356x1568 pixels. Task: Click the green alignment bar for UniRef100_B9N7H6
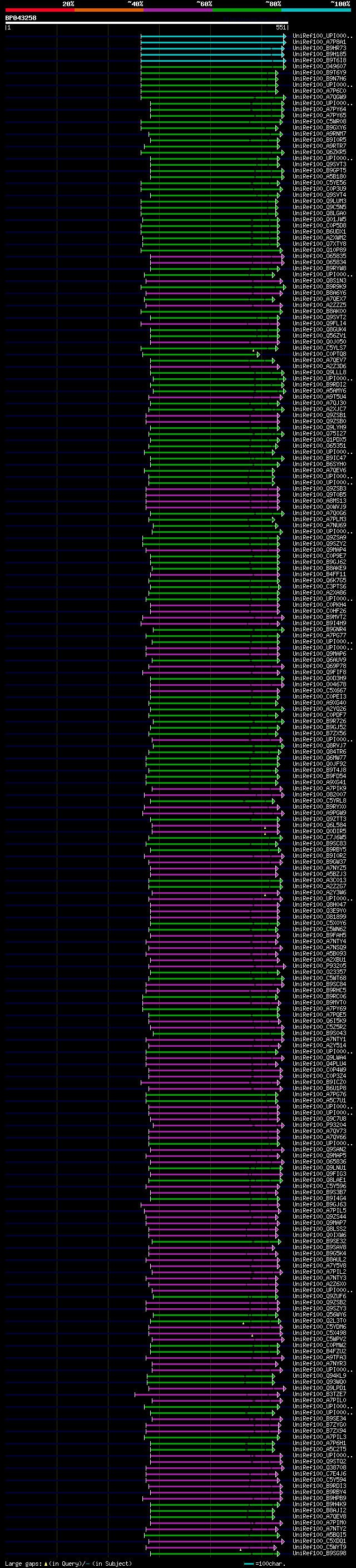209,78
